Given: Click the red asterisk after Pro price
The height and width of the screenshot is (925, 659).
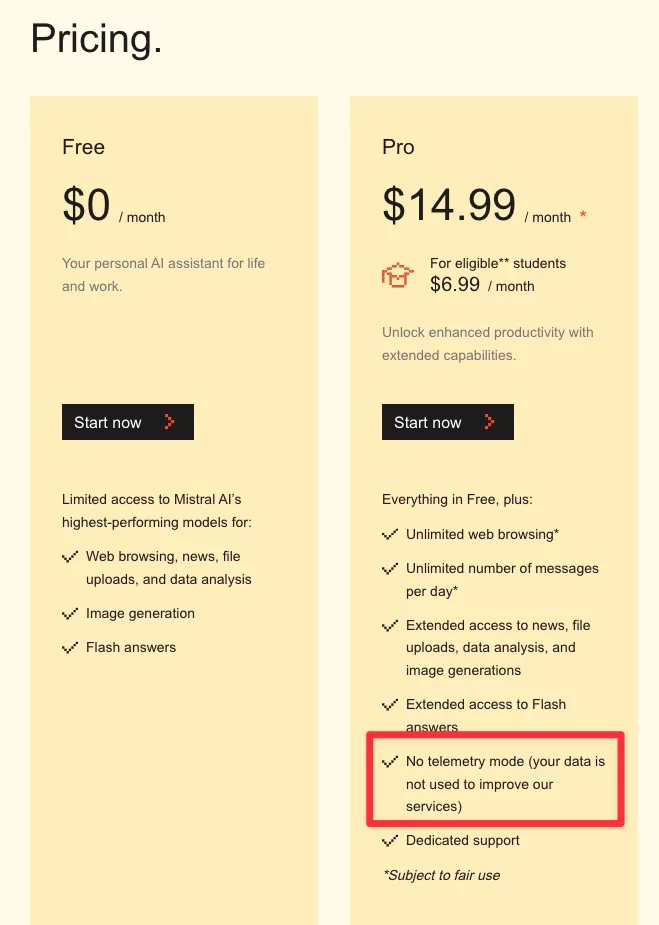Looking at the screenshot, I should [583, 216].
